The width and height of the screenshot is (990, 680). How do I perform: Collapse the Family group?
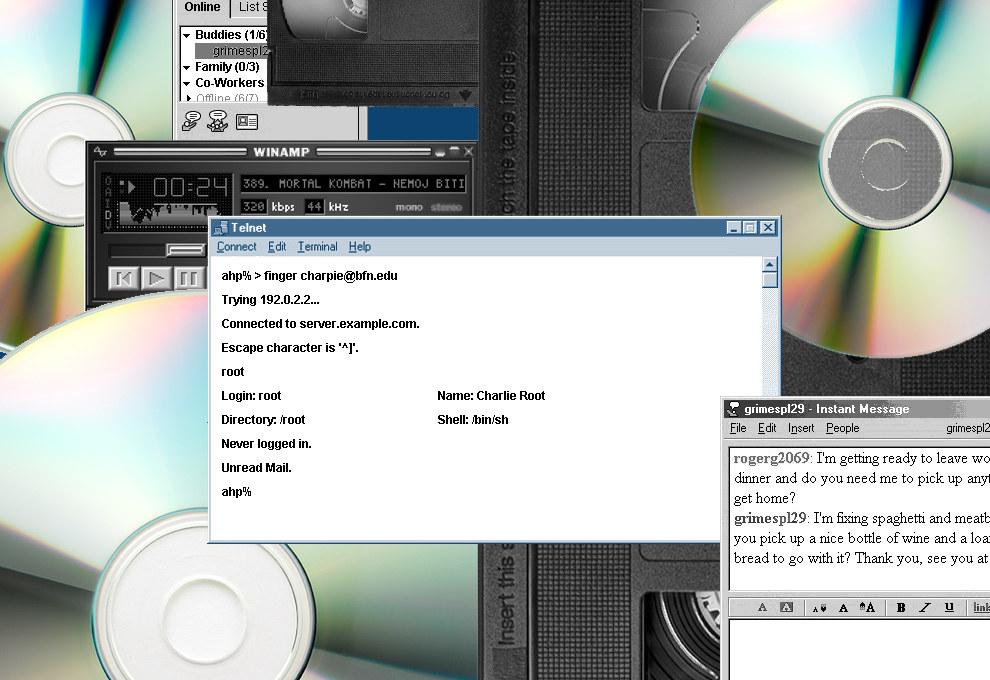[187, 67]
